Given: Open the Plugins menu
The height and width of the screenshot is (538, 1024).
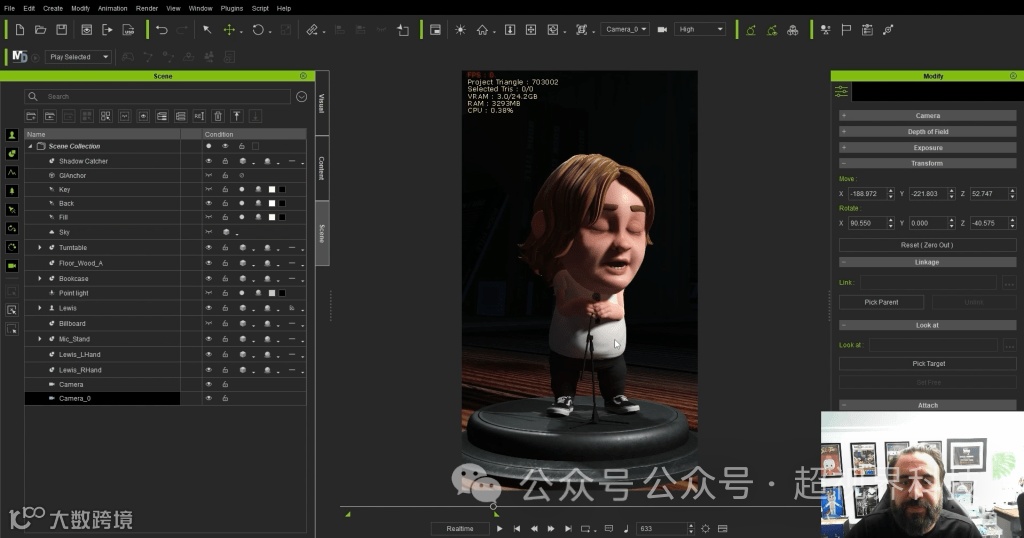Looking at the screenshot, I should pos(232,8).
